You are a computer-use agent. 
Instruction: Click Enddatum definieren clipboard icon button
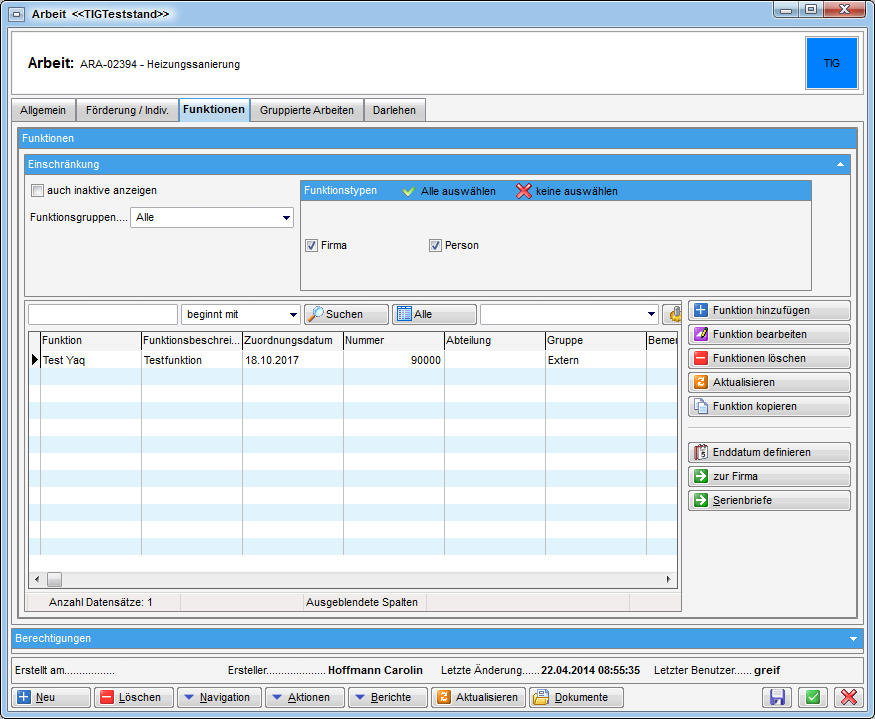769,452
